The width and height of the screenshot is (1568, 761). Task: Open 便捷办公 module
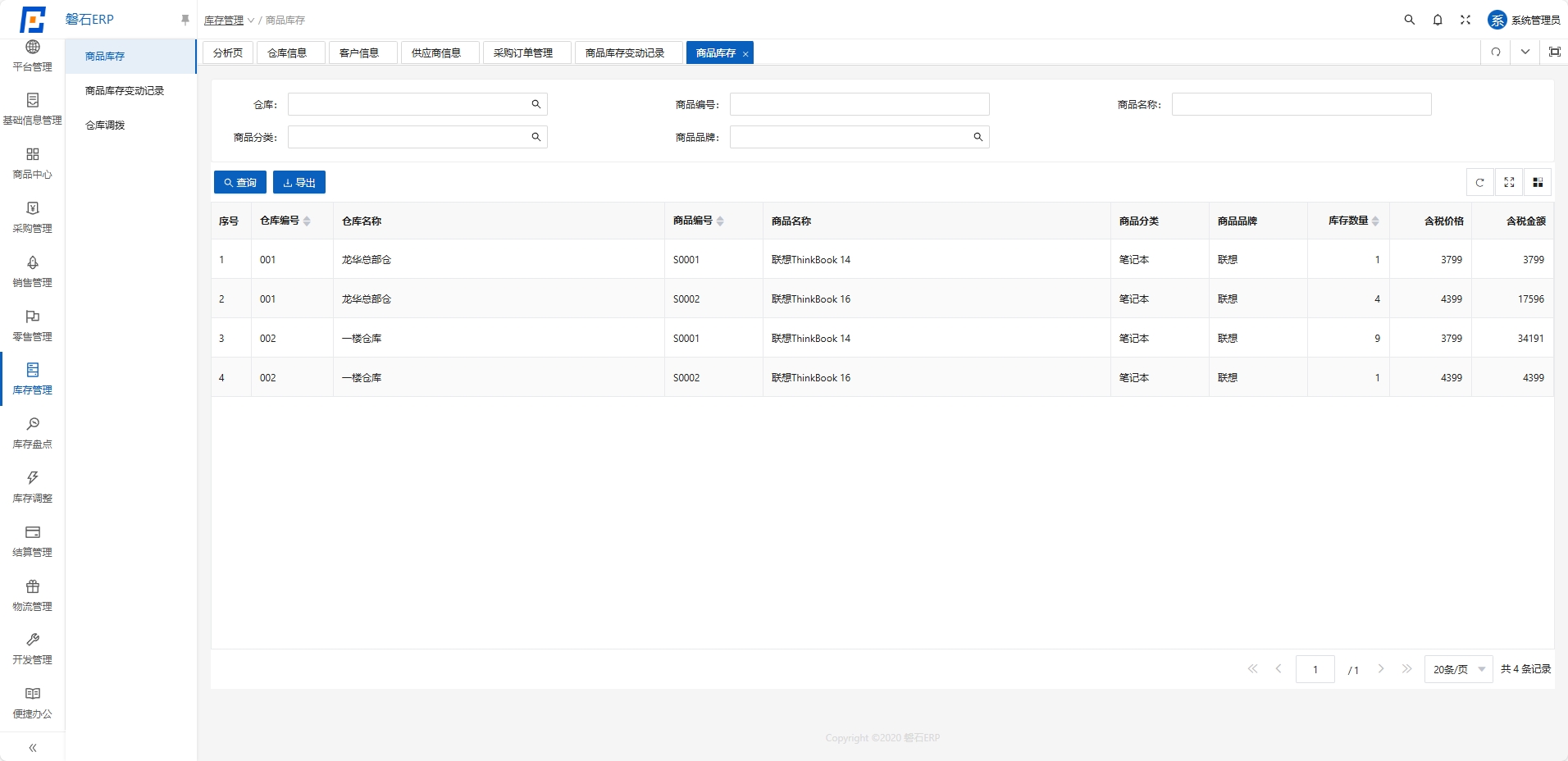click(33, 704)
